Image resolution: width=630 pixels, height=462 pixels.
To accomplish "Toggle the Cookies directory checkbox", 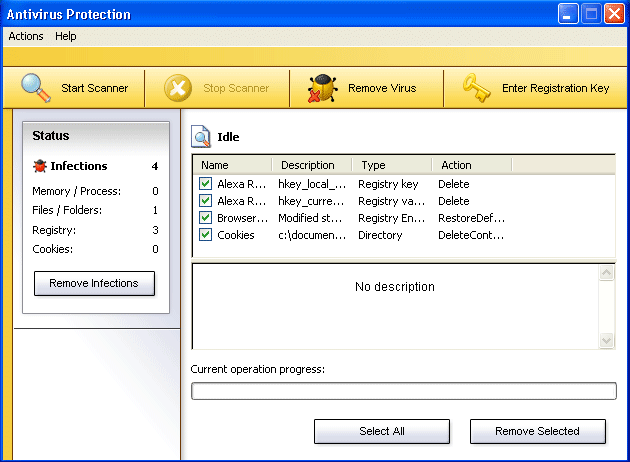I will (x=205, y=235).
